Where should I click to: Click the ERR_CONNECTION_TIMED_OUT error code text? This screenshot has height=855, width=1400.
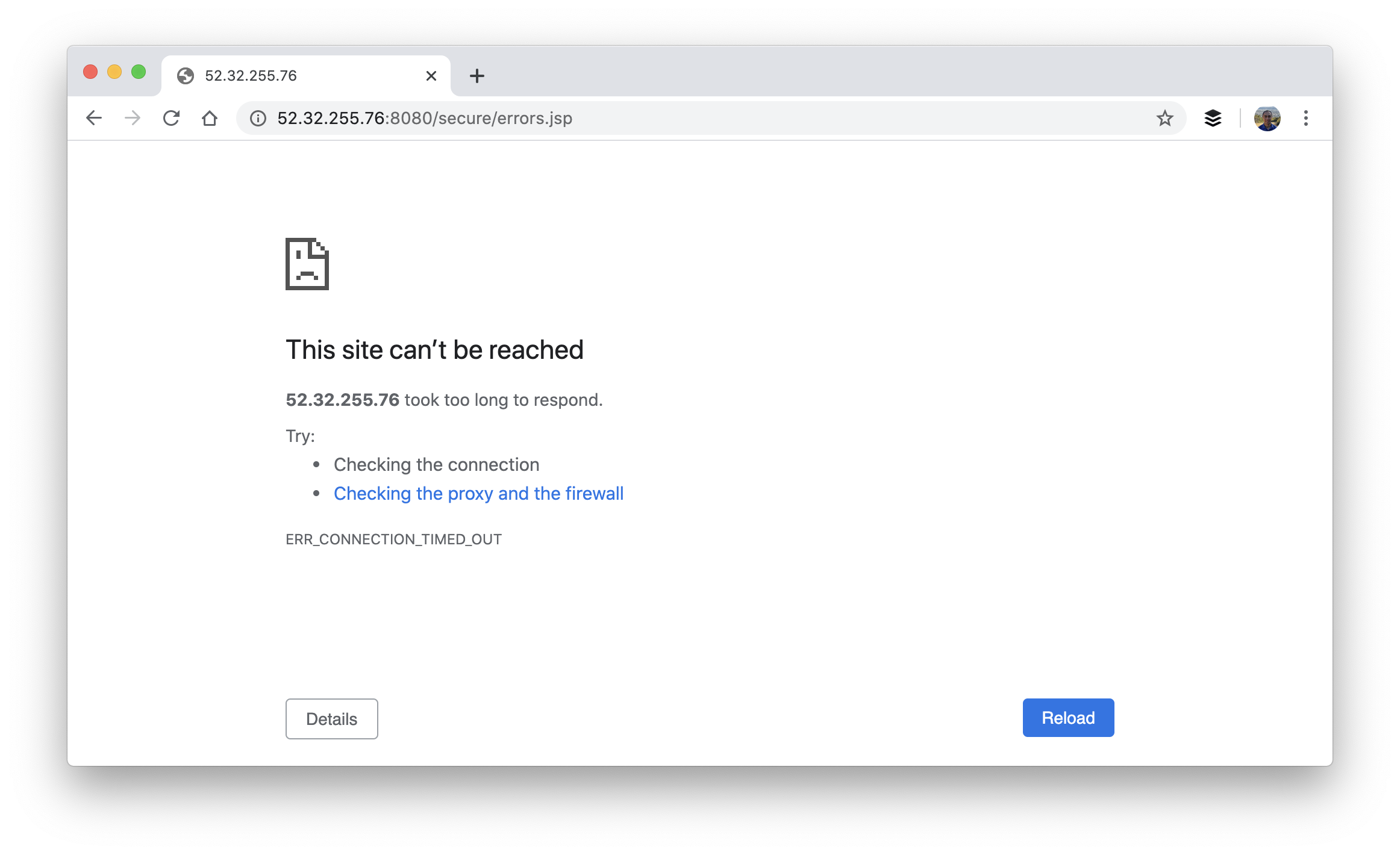393,539
